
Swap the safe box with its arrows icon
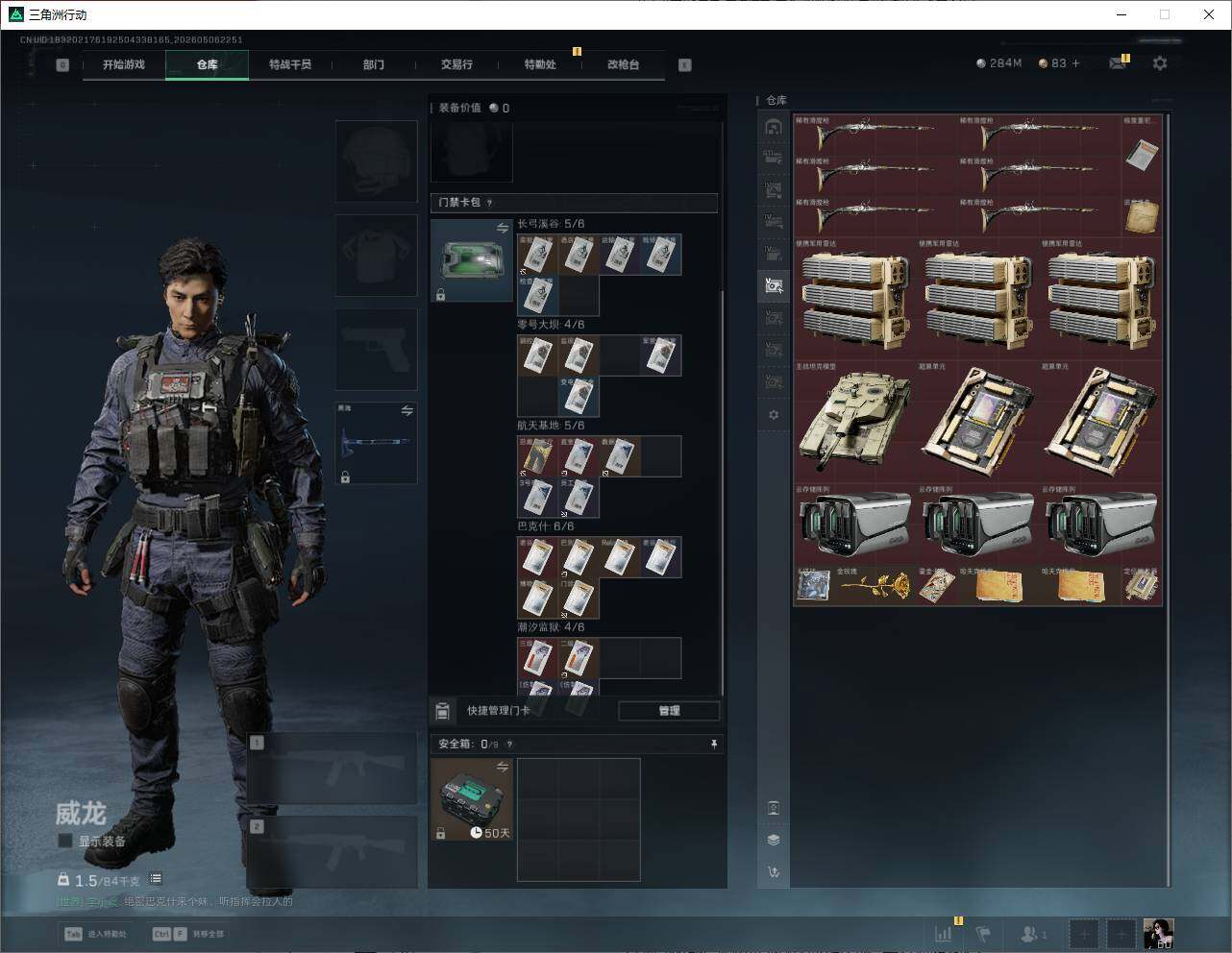pyautogui.click(x=502, y=767)
